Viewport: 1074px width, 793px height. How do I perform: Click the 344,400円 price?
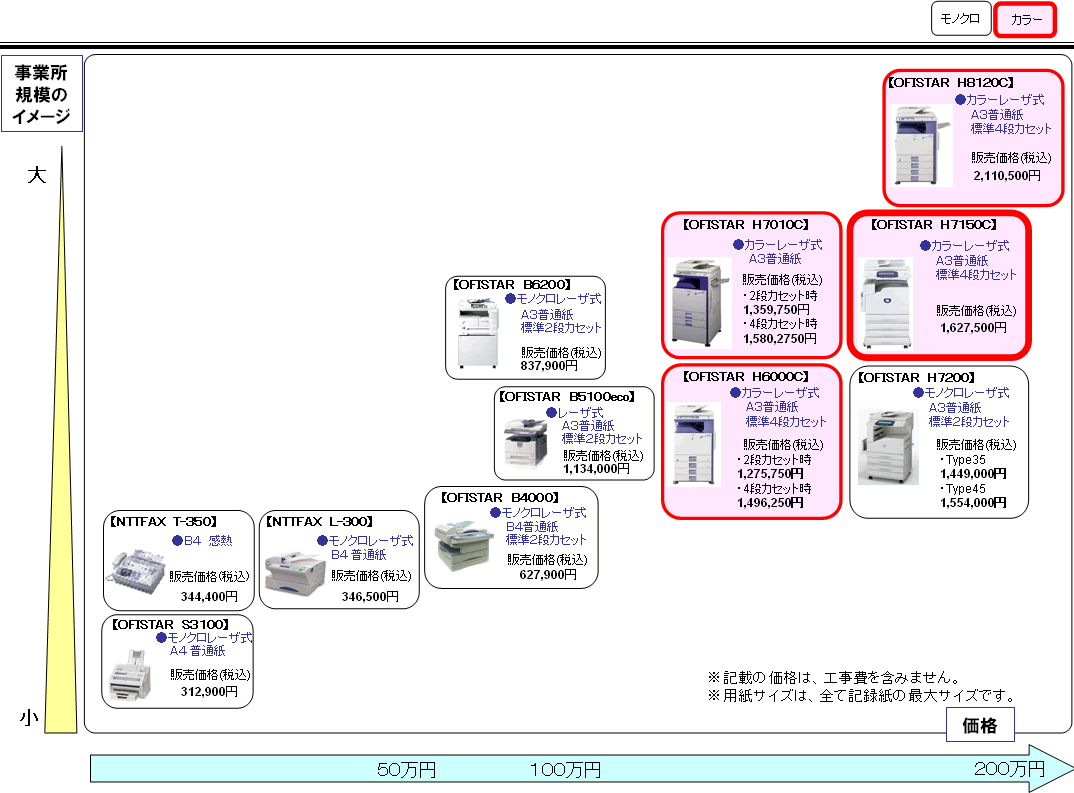point(209,596)
